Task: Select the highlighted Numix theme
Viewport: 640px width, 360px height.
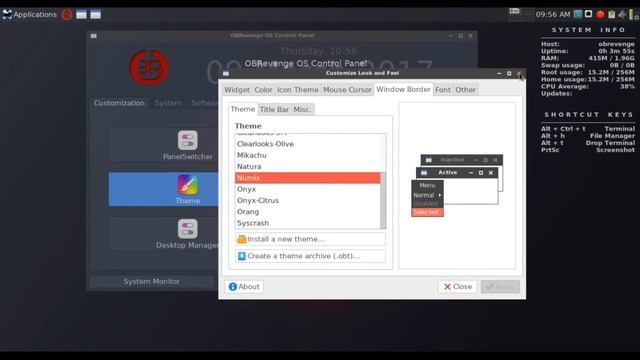Action: coord(307,178)
